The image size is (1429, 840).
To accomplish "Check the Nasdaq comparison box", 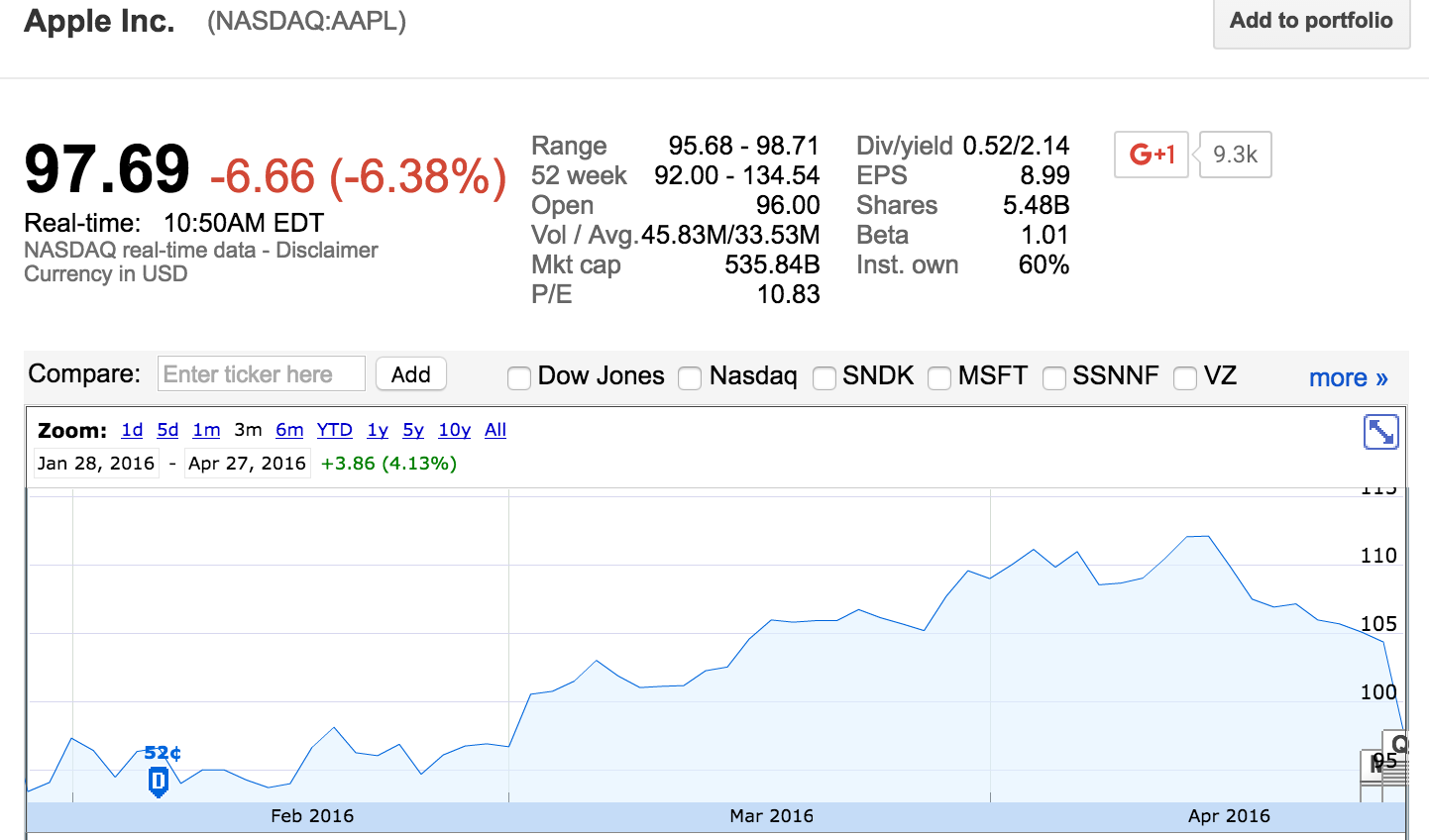I will pos(690,377).
